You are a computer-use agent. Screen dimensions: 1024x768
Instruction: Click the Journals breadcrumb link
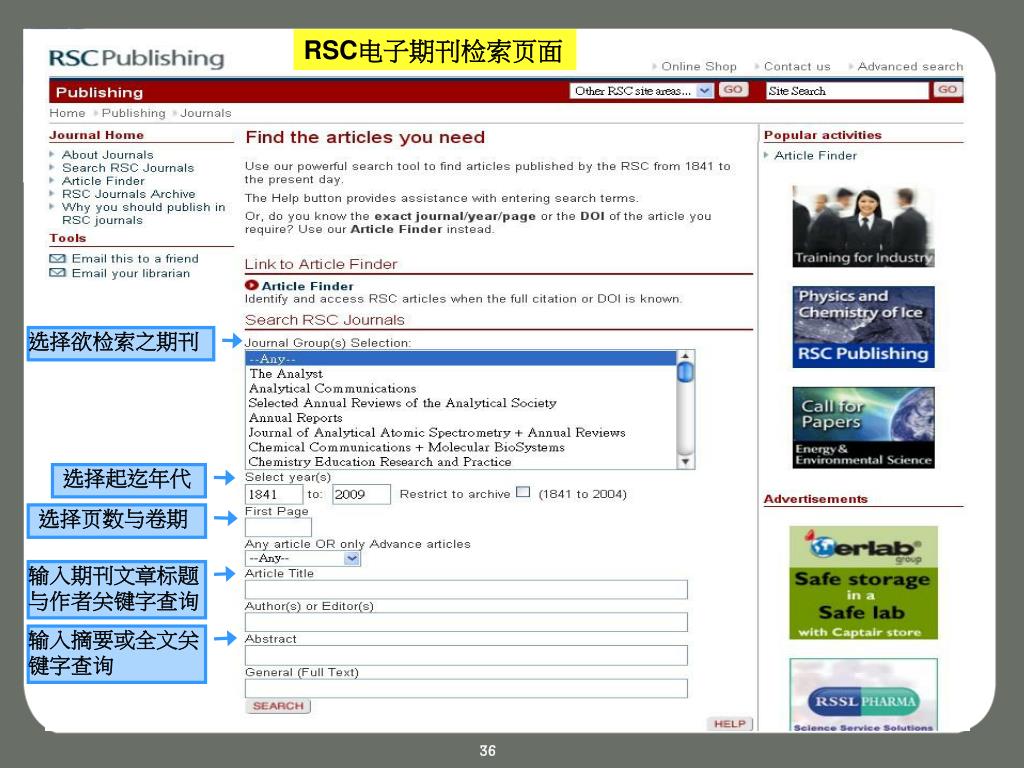[206, 113]
